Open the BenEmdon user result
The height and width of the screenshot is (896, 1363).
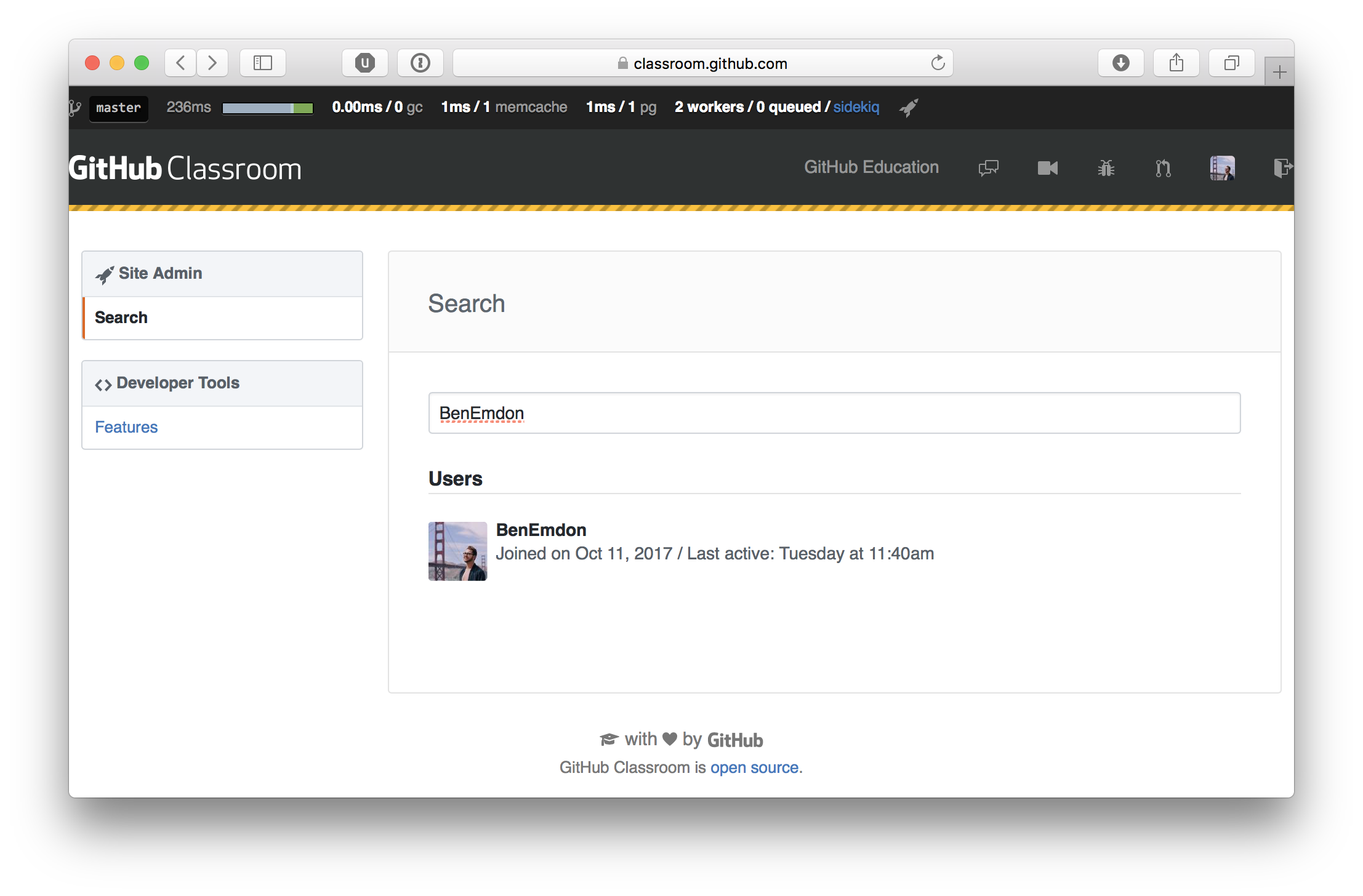pos(541,530)
